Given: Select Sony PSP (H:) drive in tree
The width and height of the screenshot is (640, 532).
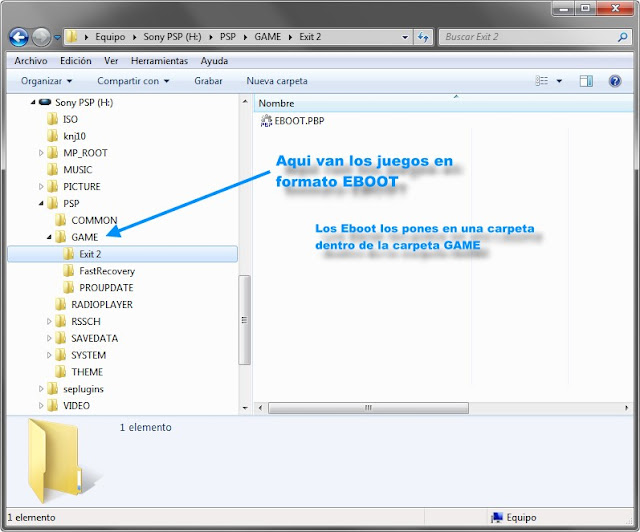Looking at the screenshot, I should 84,102.
